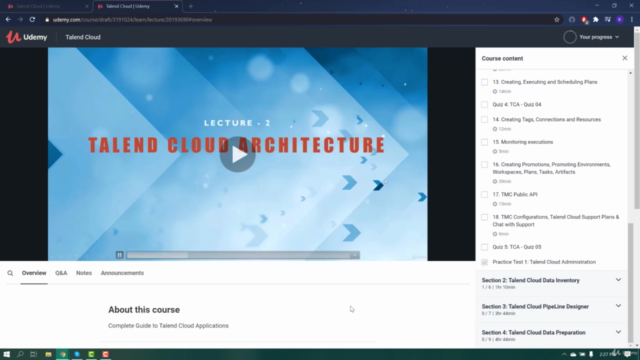Check lecture 13 Creating, Executing and Scheduling Plans
This screenshot has width=640, height=360.
point(484,82)
